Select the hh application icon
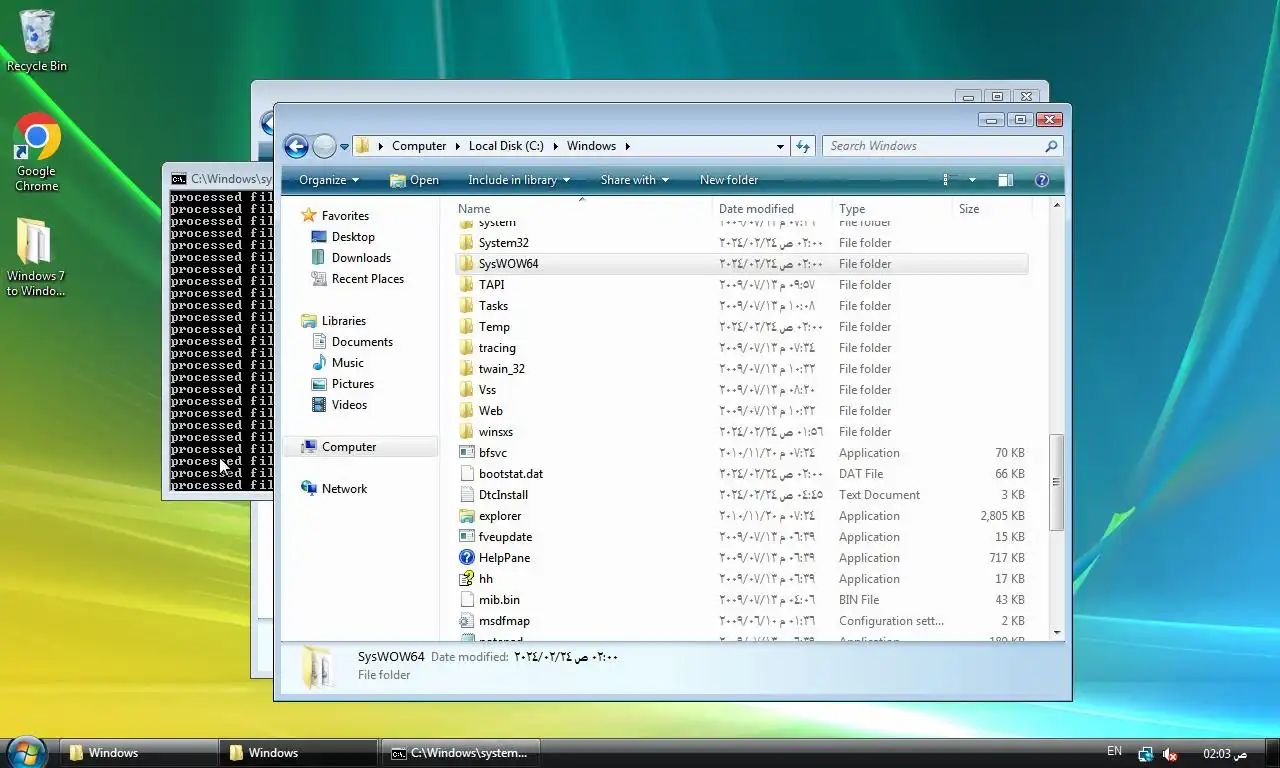Screen dimensions: 1280x768 tap(466, 579)
